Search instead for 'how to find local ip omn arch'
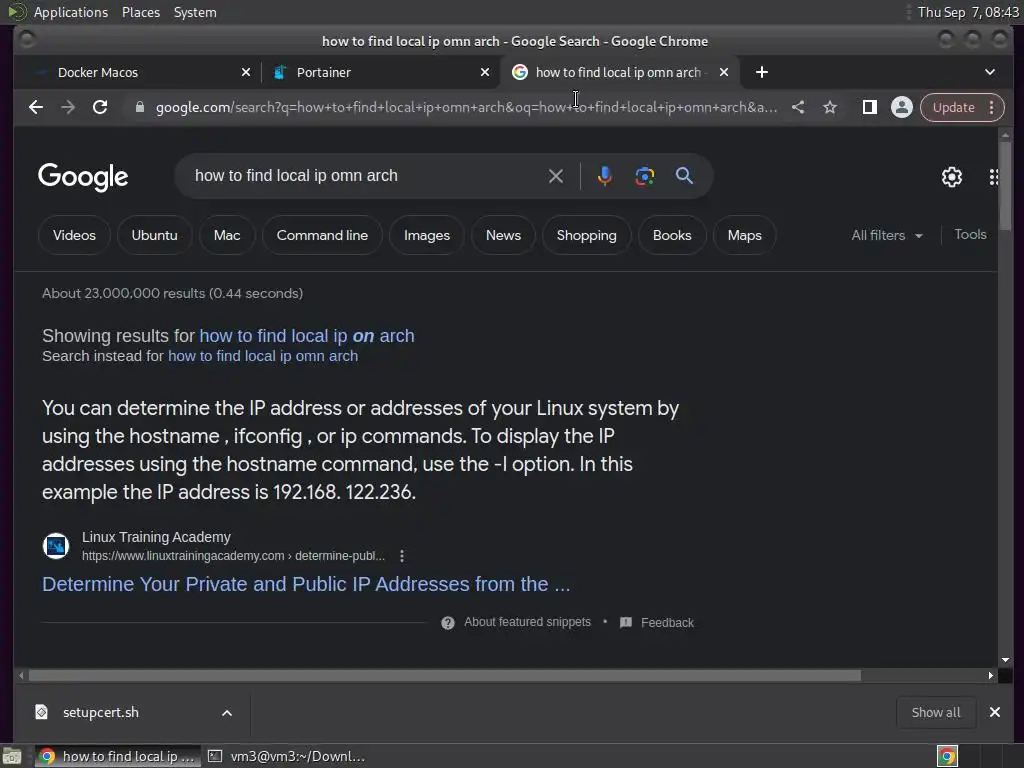The height and width of the screenshot is (768, 1024). tap(263, 356)
